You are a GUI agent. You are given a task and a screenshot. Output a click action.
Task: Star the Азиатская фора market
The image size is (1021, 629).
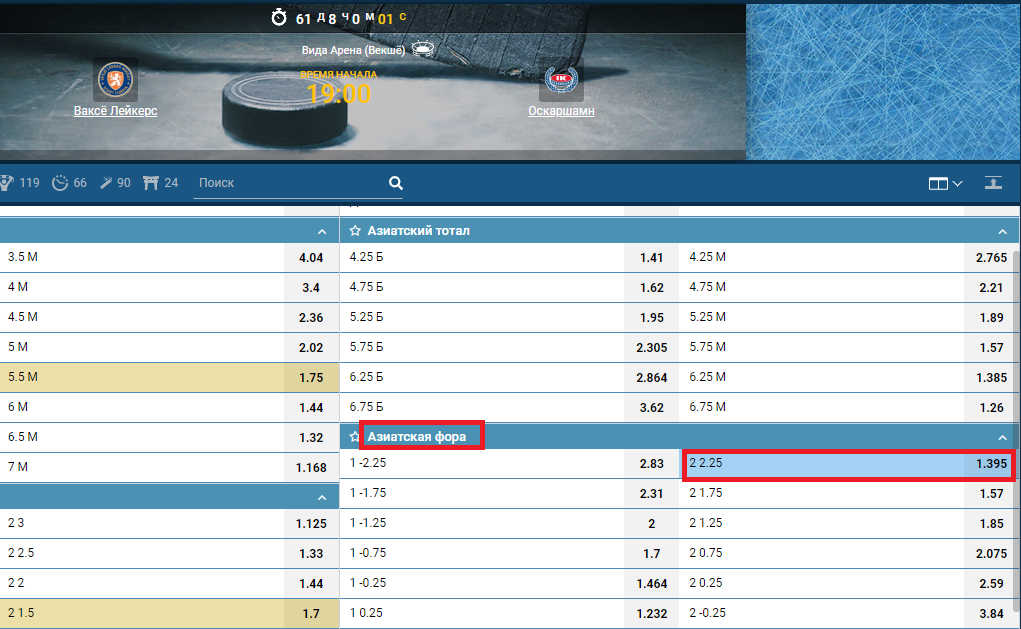click(x=355, y=437)
